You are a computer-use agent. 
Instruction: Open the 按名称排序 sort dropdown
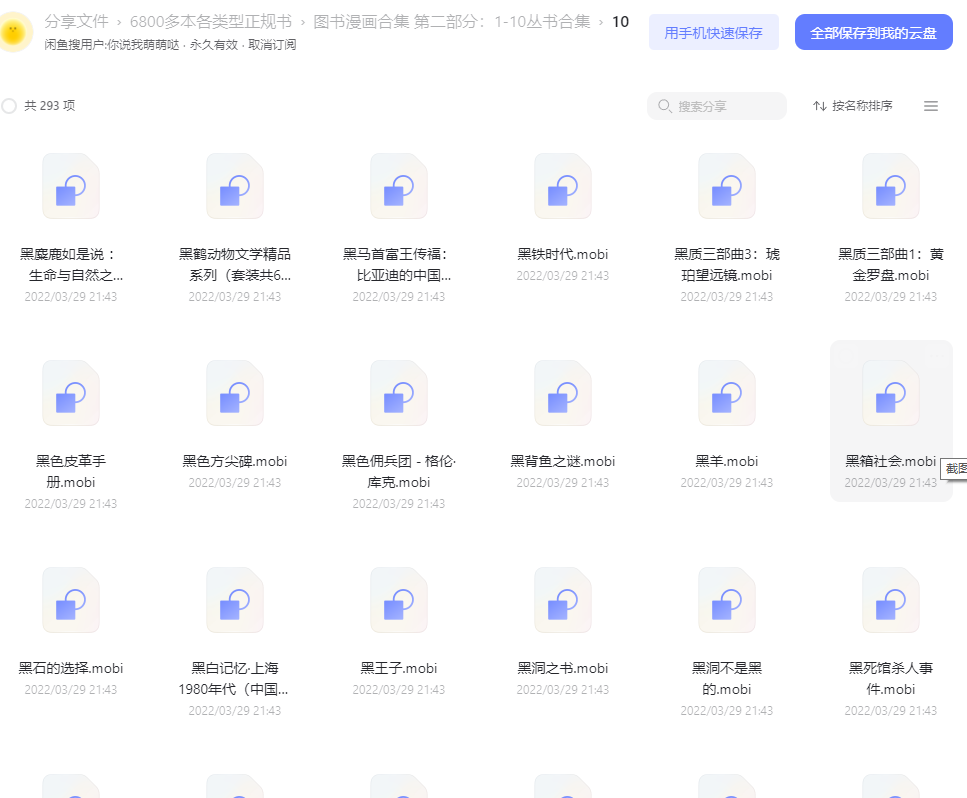852,106
